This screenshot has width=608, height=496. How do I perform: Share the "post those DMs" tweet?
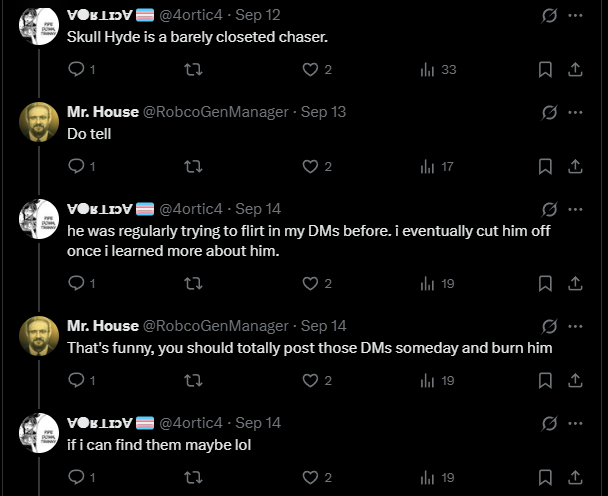576,380
